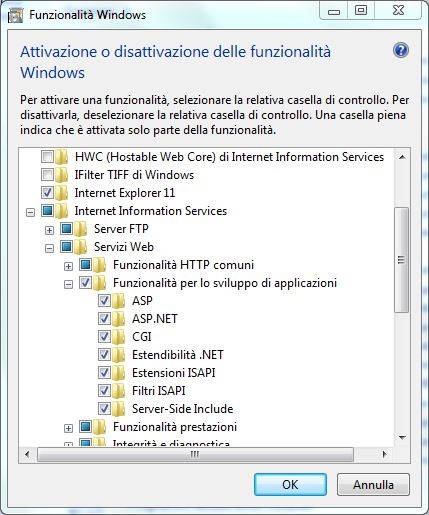Click the folder icon beside CGI
This screenshot has width=429, height=515.
118,337
